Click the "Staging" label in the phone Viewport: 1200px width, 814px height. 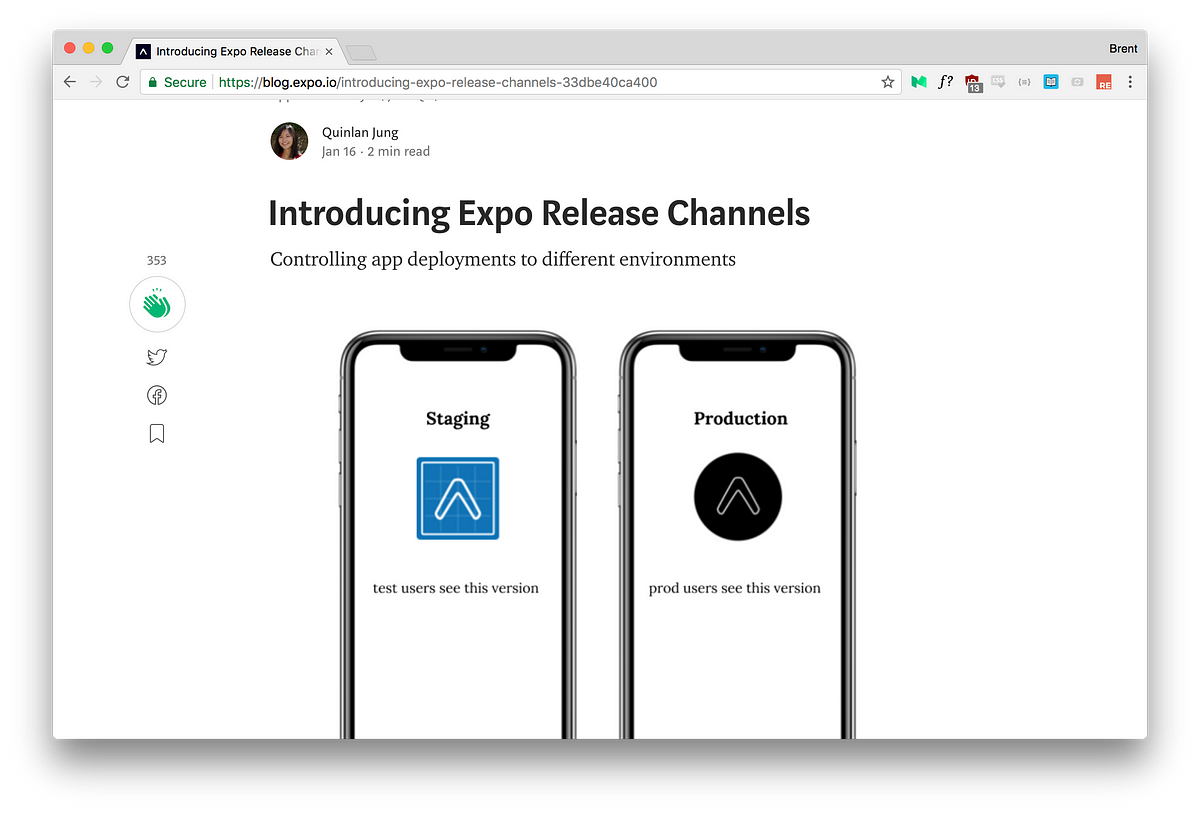click(x=458, y=419)
